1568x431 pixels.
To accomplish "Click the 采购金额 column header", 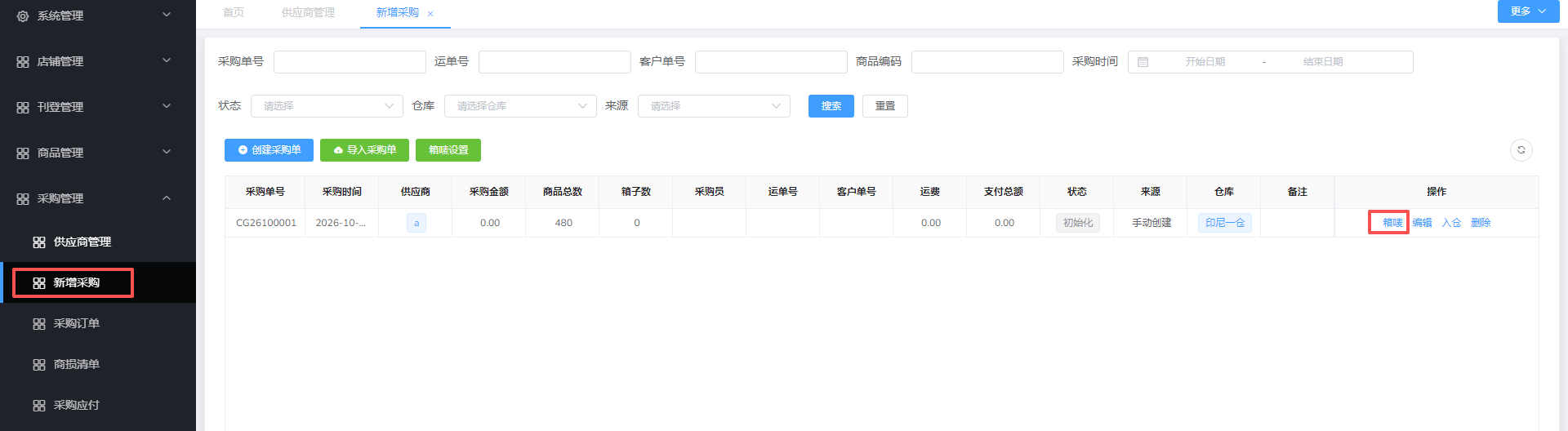I will point(489,192).
